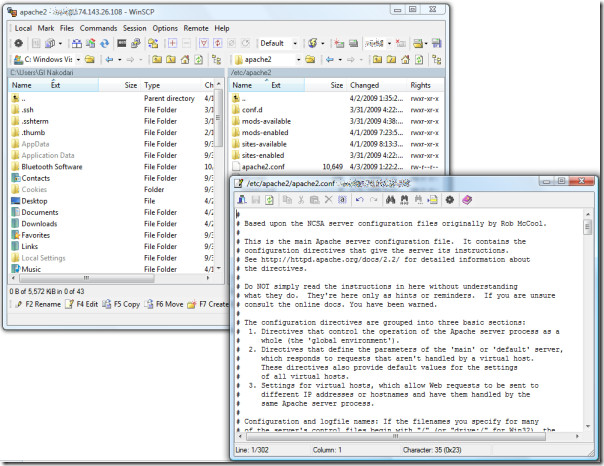Click Find binoculars icon in editor
The image size is (604, 466).
pyautogui.click(x=391, y=199)
